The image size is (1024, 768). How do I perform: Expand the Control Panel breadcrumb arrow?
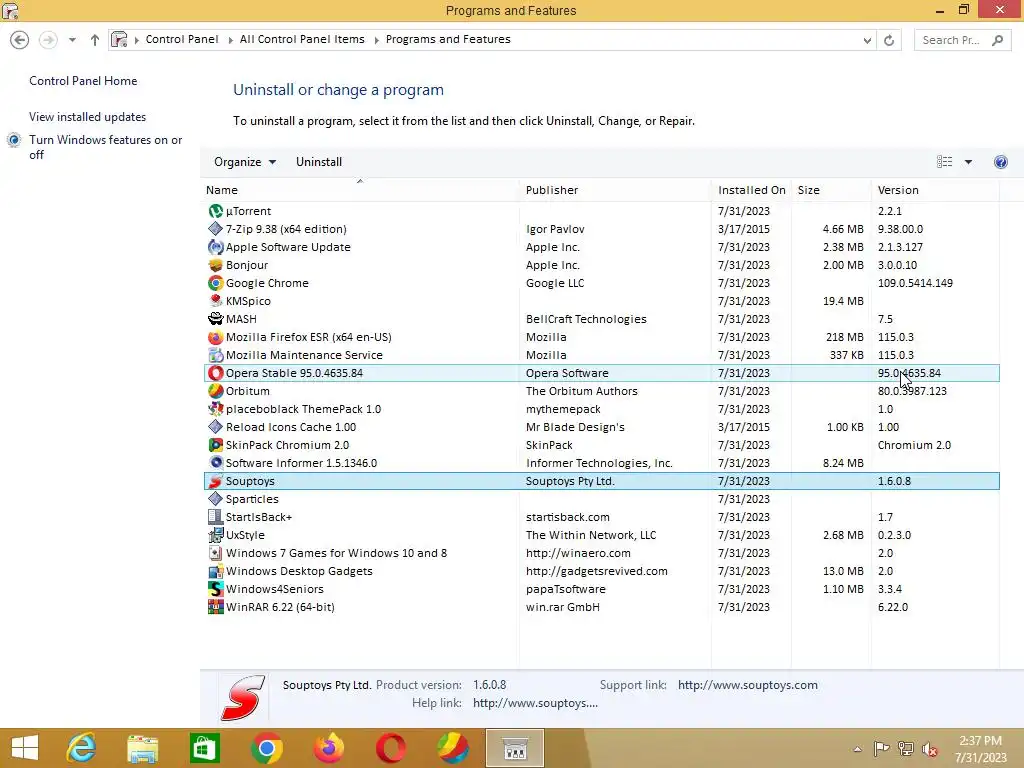click(230, 40)
